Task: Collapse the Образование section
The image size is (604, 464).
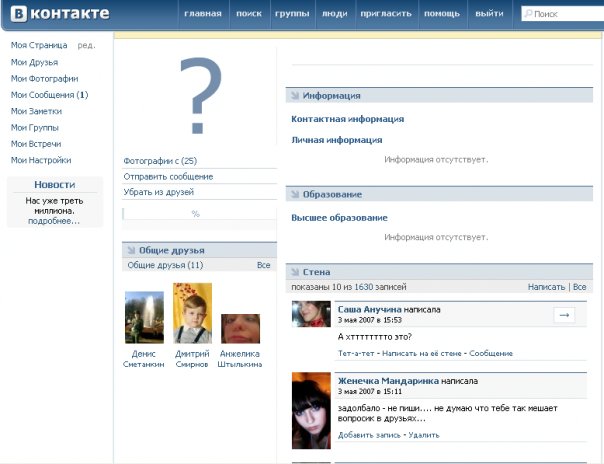Action: point(294,194)
